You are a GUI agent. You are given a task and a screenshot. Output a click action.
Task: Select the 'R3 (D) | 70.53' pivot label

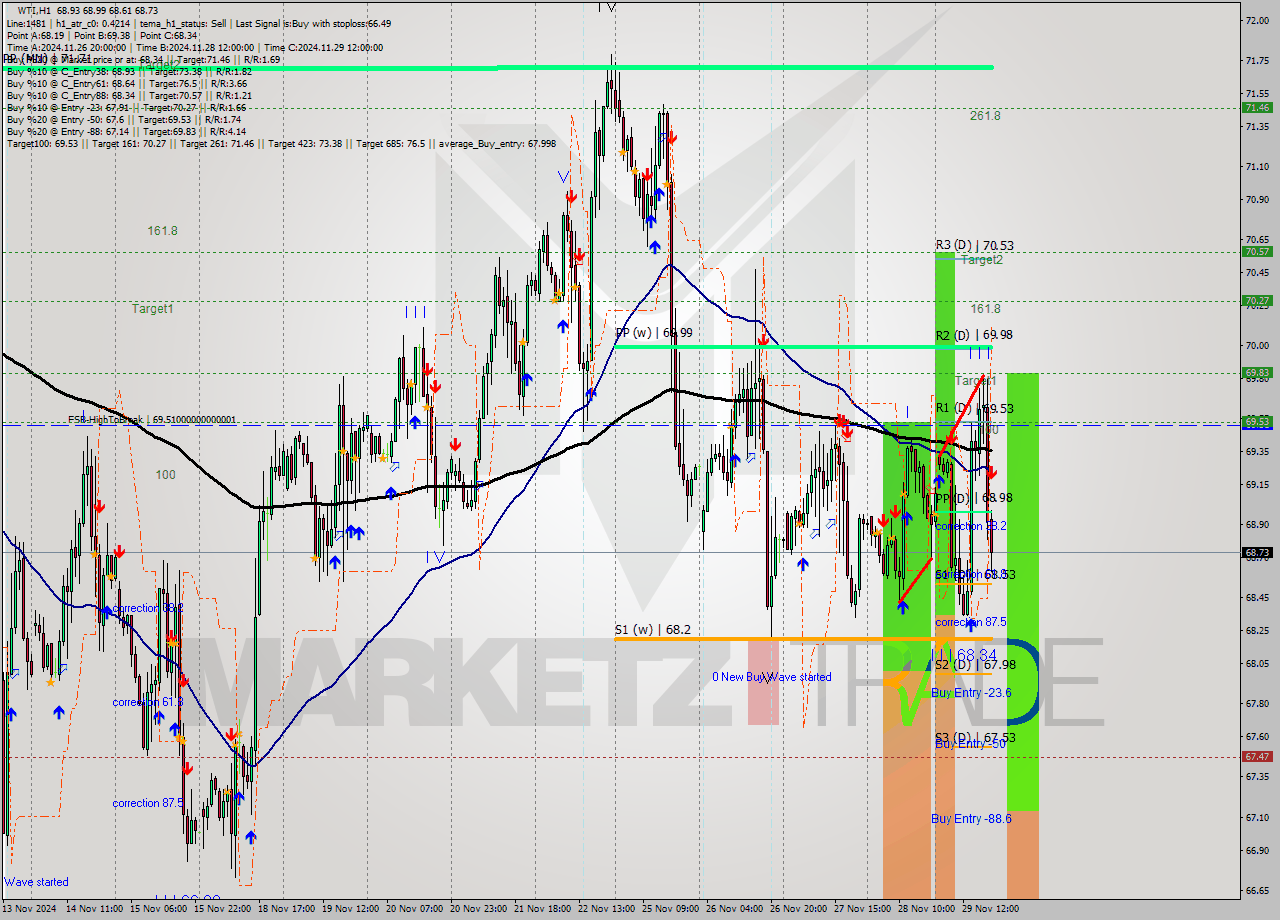tap(975, 245)
